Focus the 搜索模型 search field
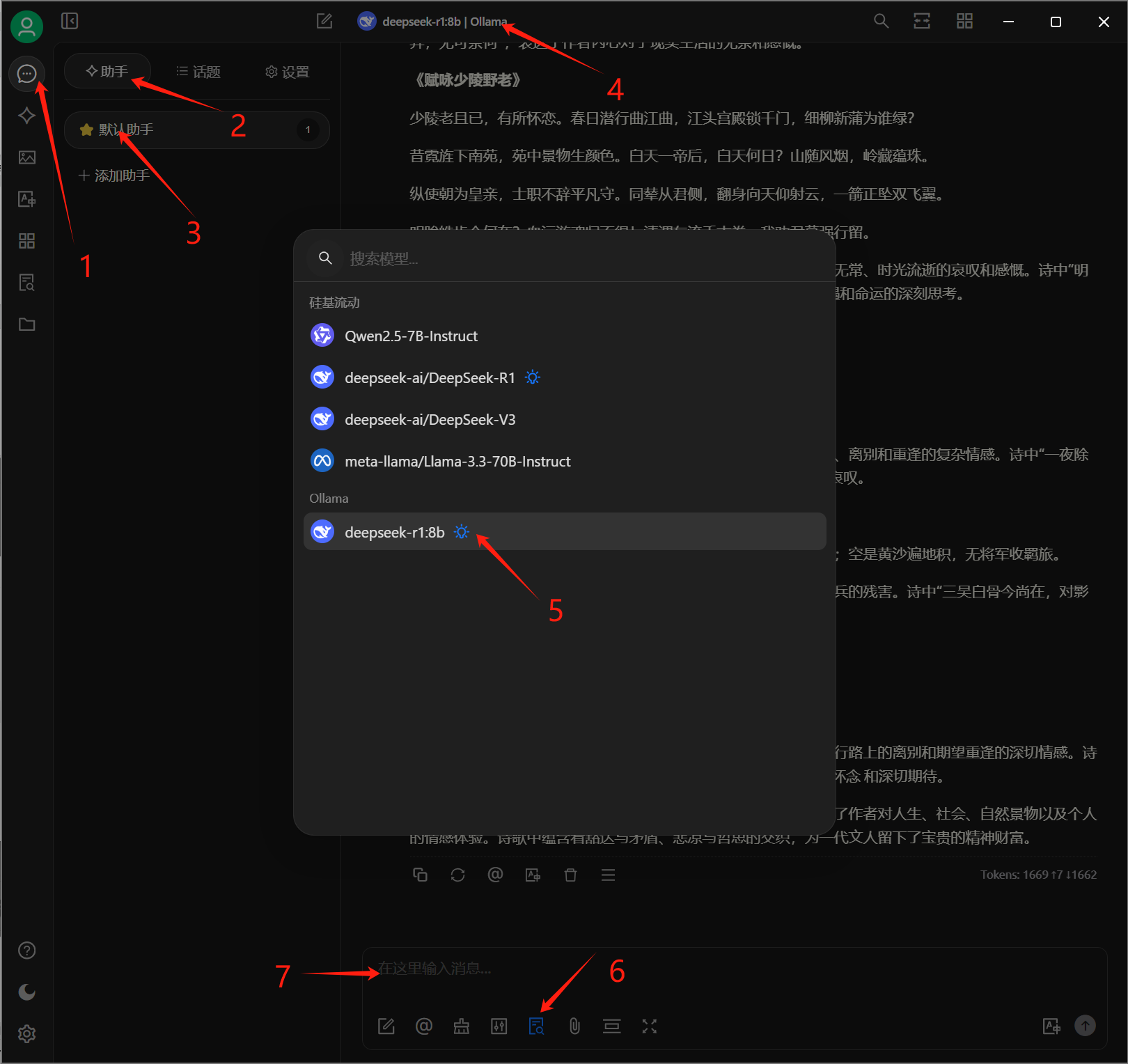 click(564, 258)
